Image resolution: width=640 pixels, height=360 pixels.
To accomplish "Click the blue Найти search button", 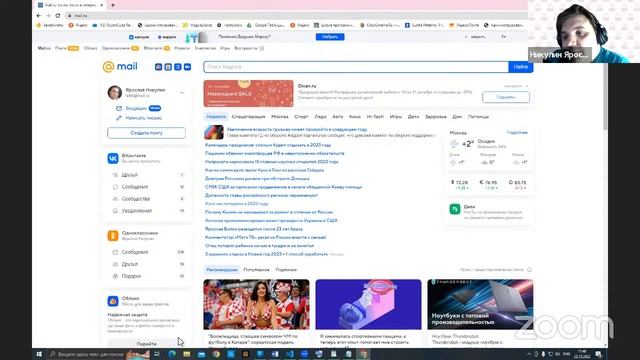I will point(521,67).
